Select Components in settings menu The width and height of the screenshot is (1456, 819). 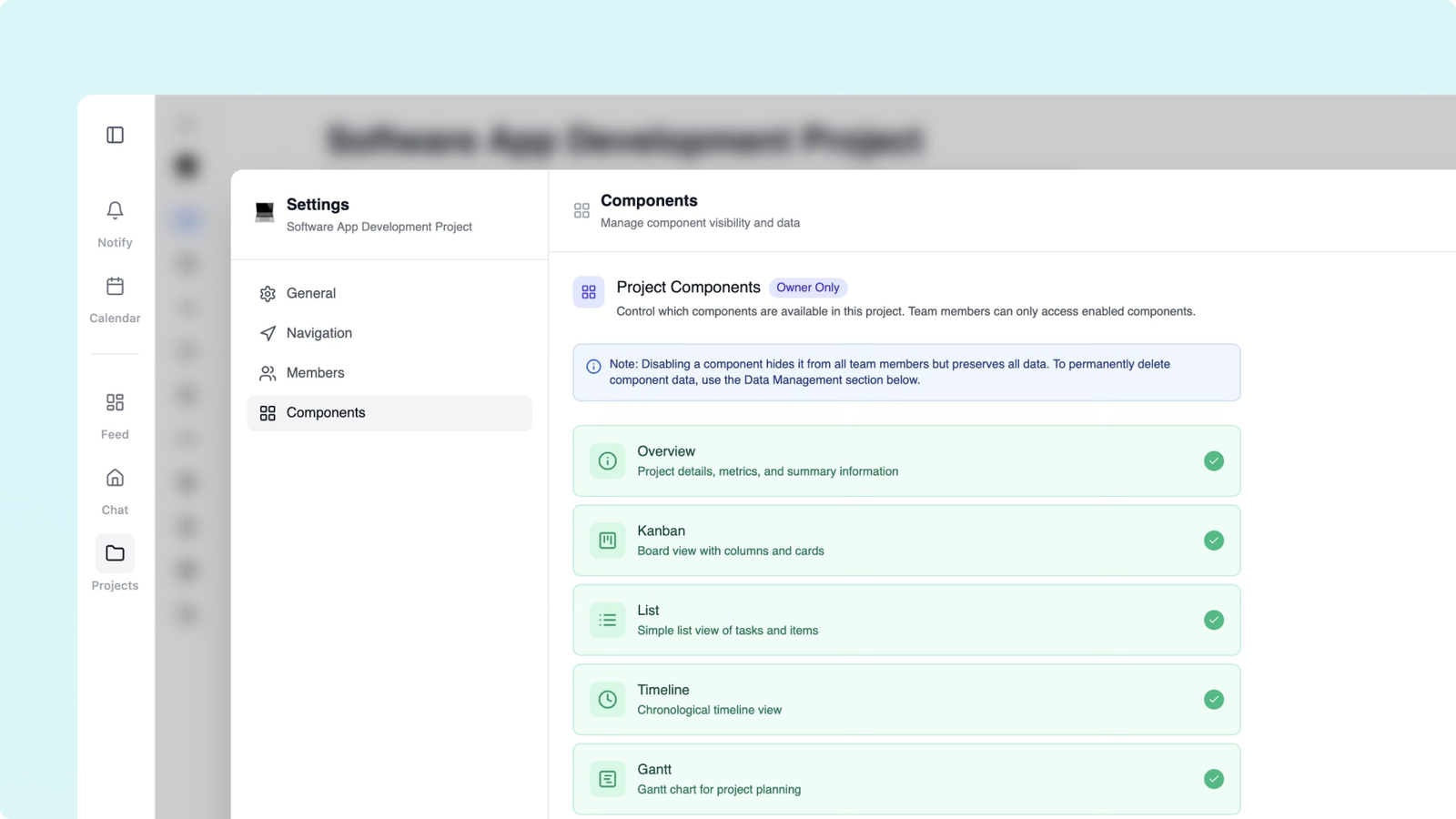pyautogui.click(x=389, y=413)
